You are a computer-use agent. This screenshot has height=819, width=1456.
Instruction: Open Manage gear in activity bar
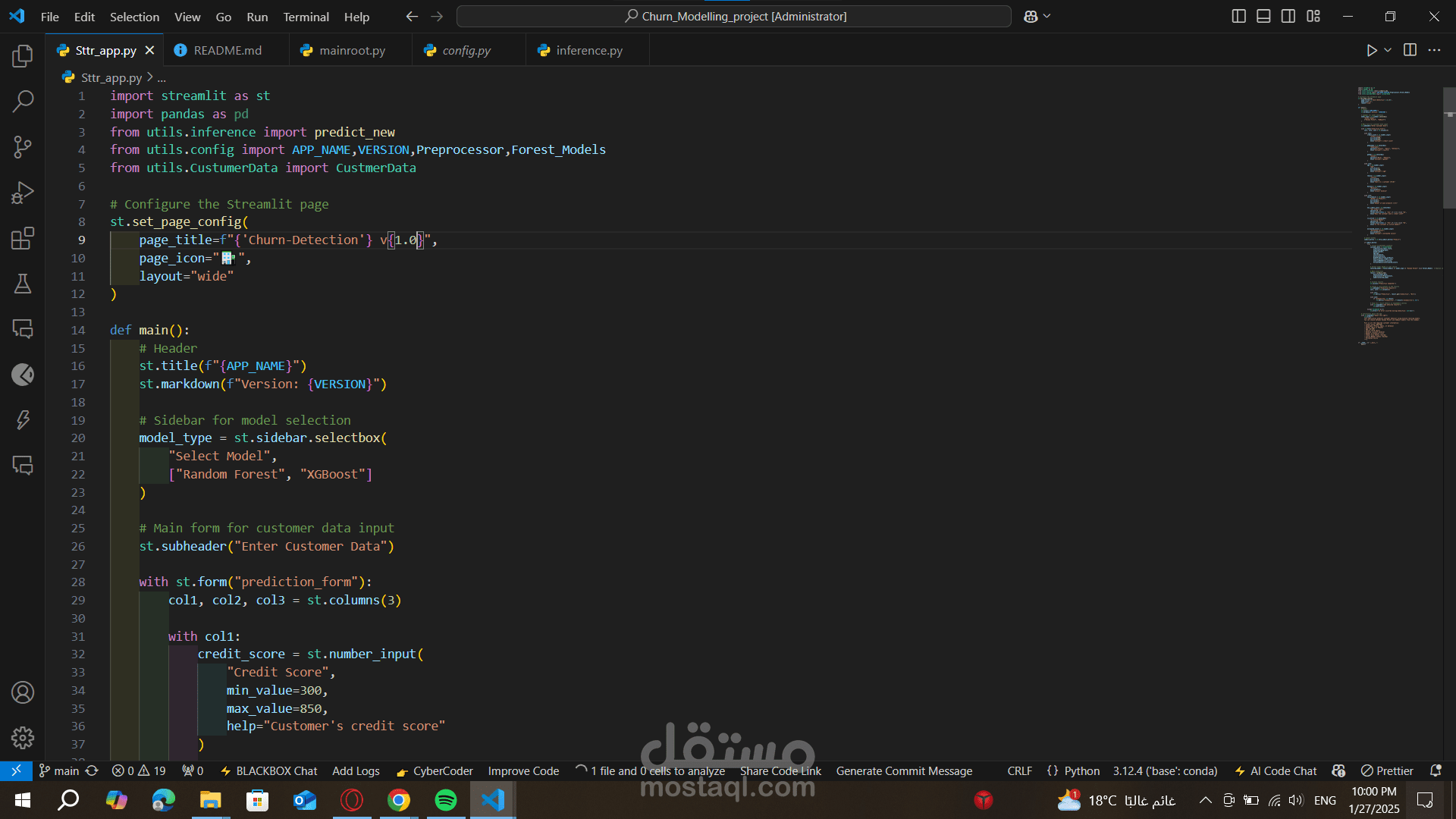[23, 737]
